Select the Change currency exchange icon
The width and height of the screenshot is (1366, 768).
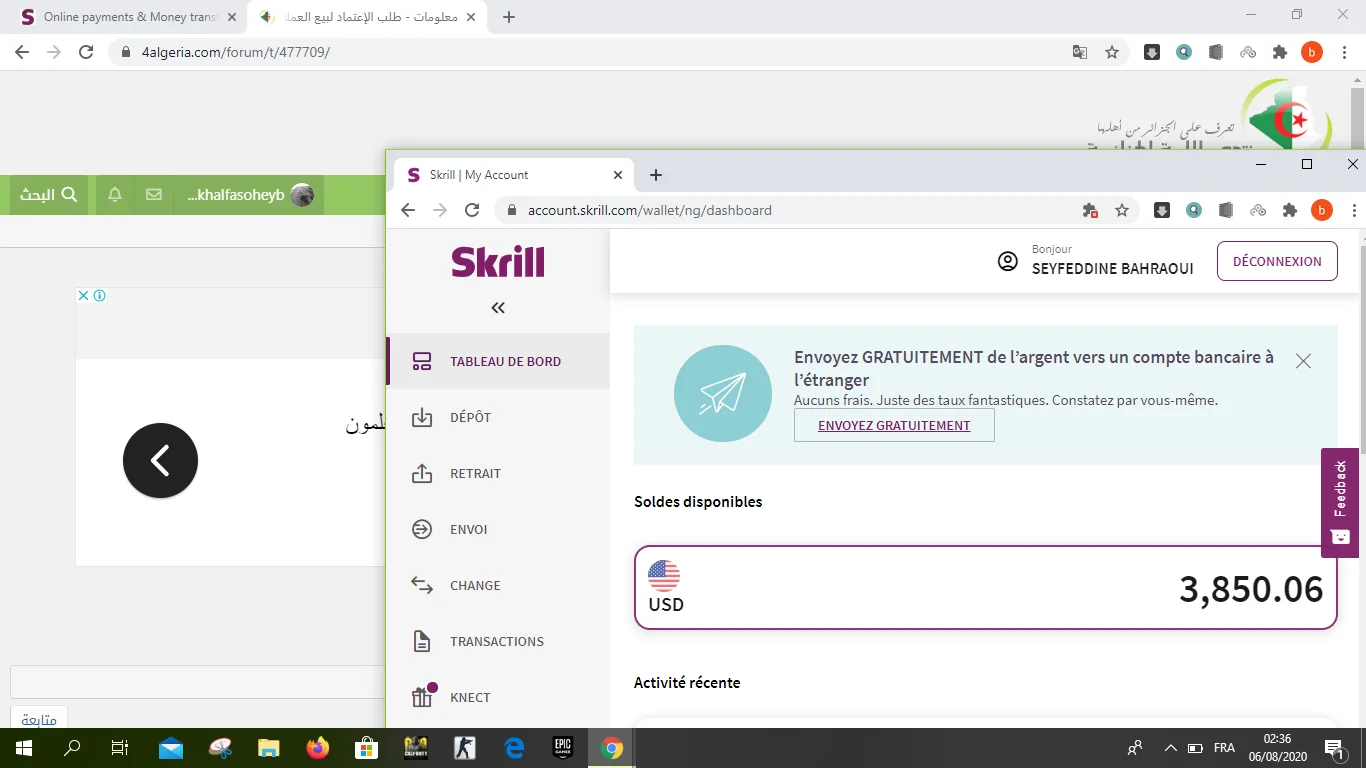(x=422, y=586)
